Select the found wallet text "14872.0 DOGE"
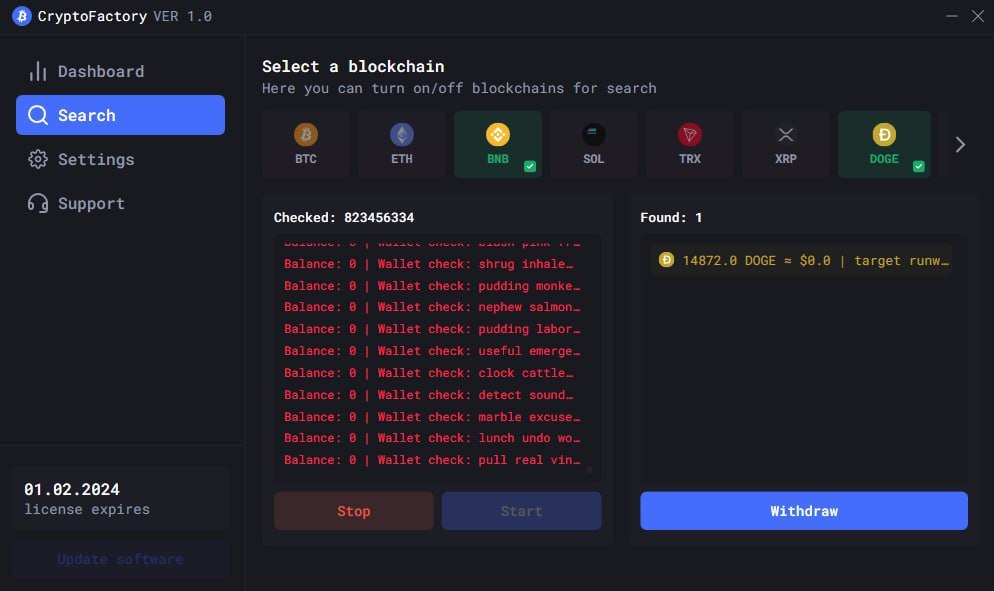994x591 pixels. tap(729, 261)
